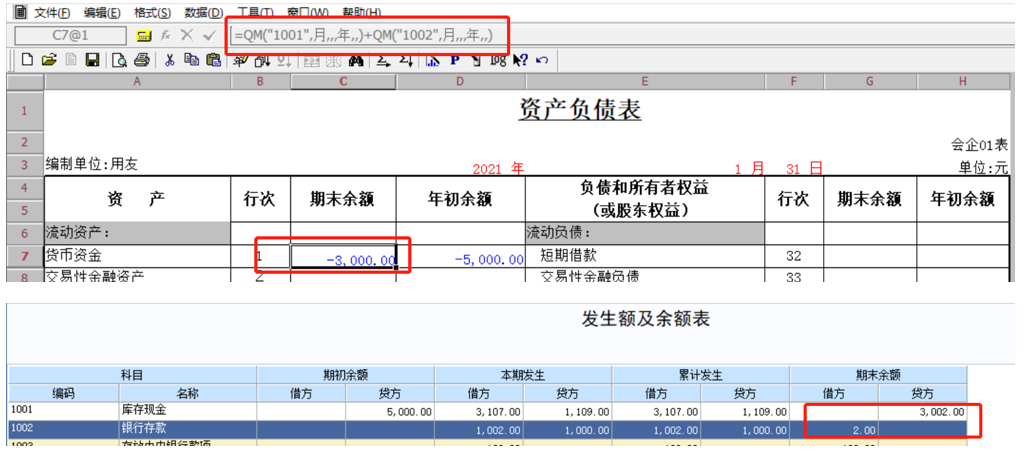Open the 编辑(E) menu
This screenshot has height=458, width=1027.
click(102, 12)
